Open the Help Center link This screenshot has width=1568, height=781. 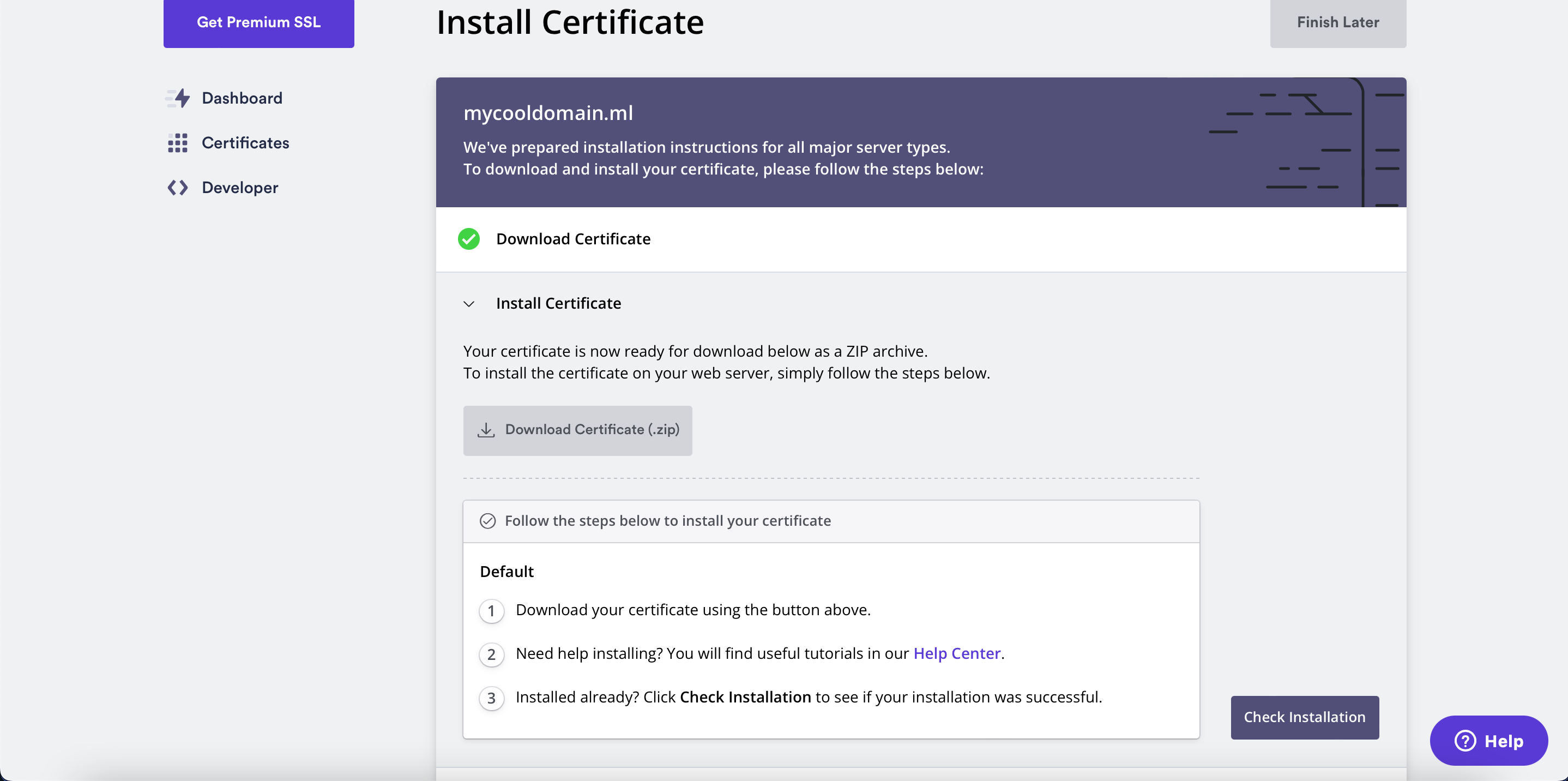tap(957, 654)
